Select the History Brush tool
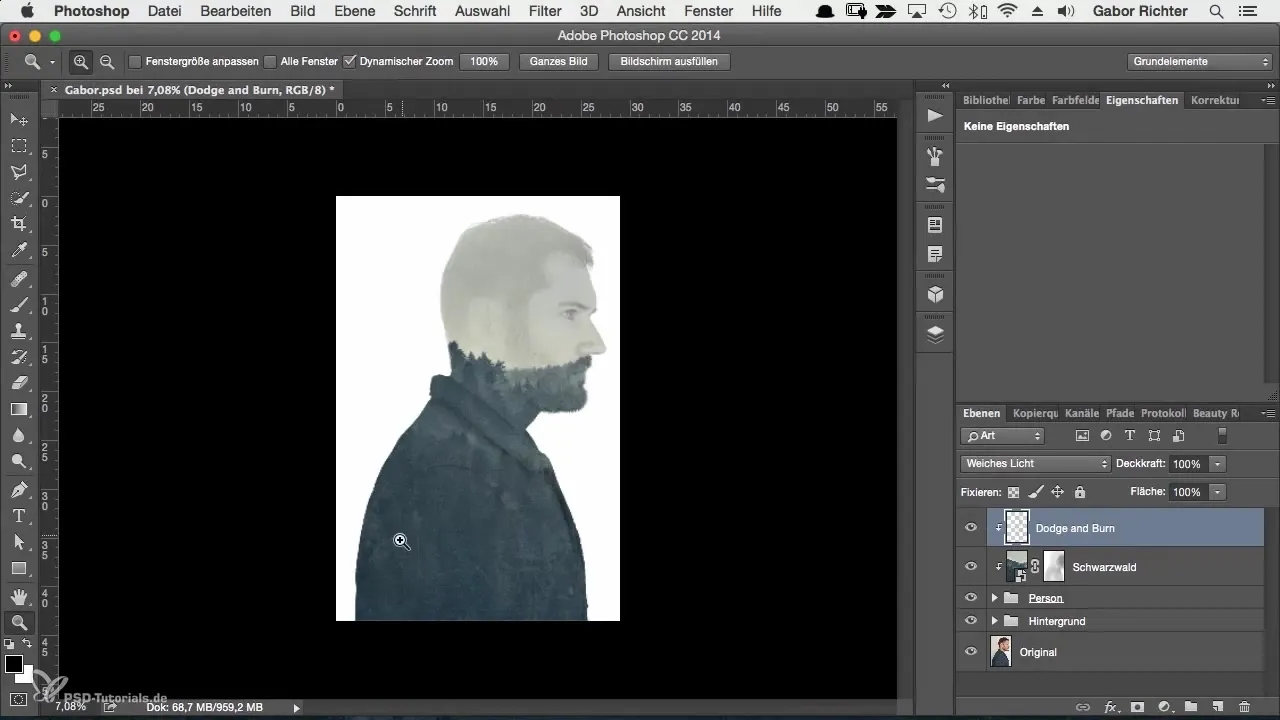The image size is (1280, 720). tap(19, 357)
